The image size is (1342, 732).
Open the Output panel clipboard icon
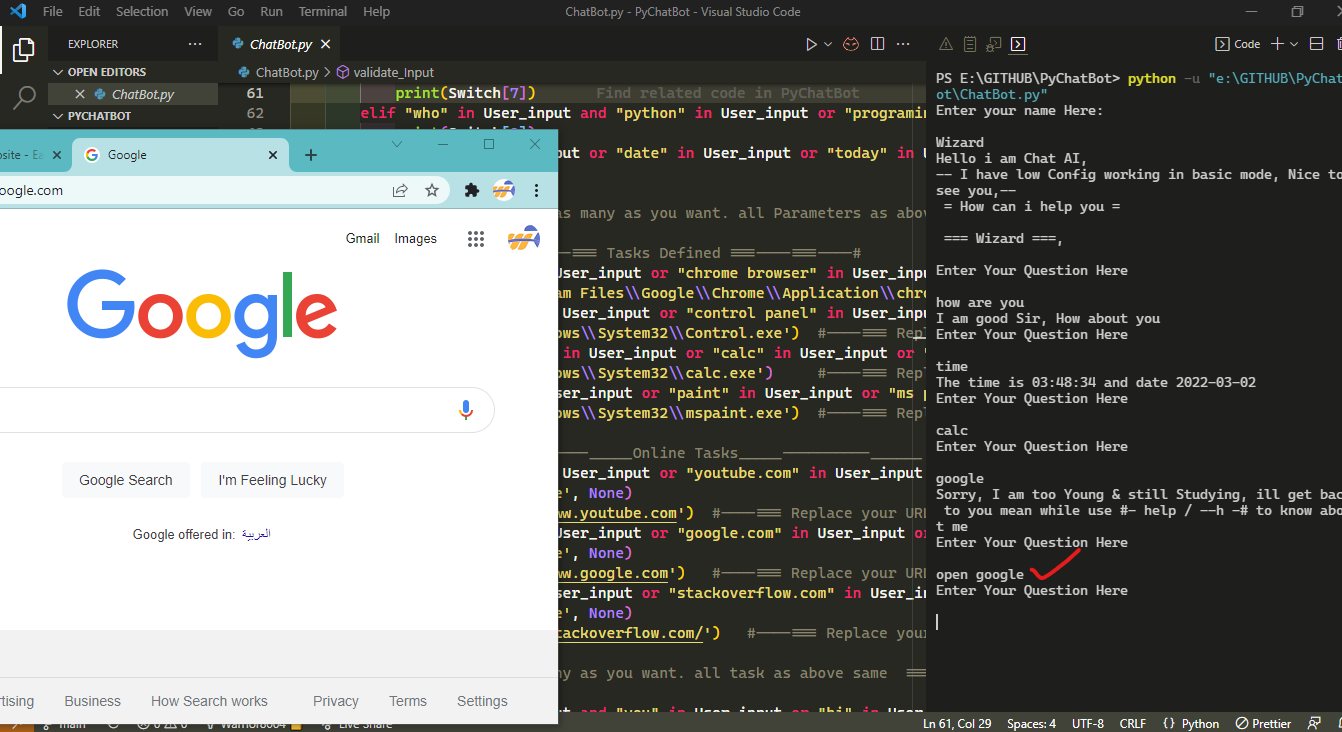[x=970, y=44]
